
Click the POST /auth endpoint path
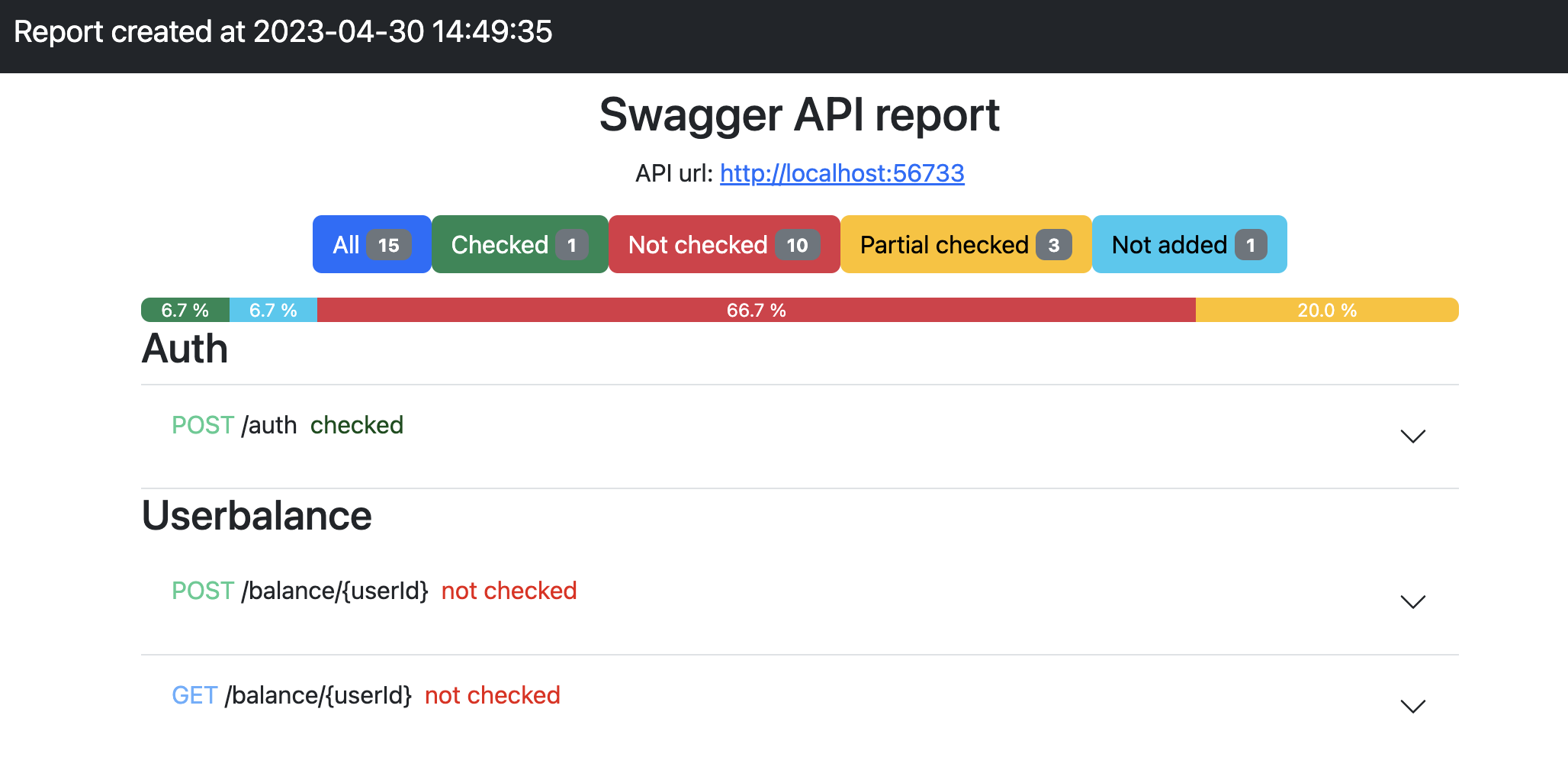click(x=268, y=425)
